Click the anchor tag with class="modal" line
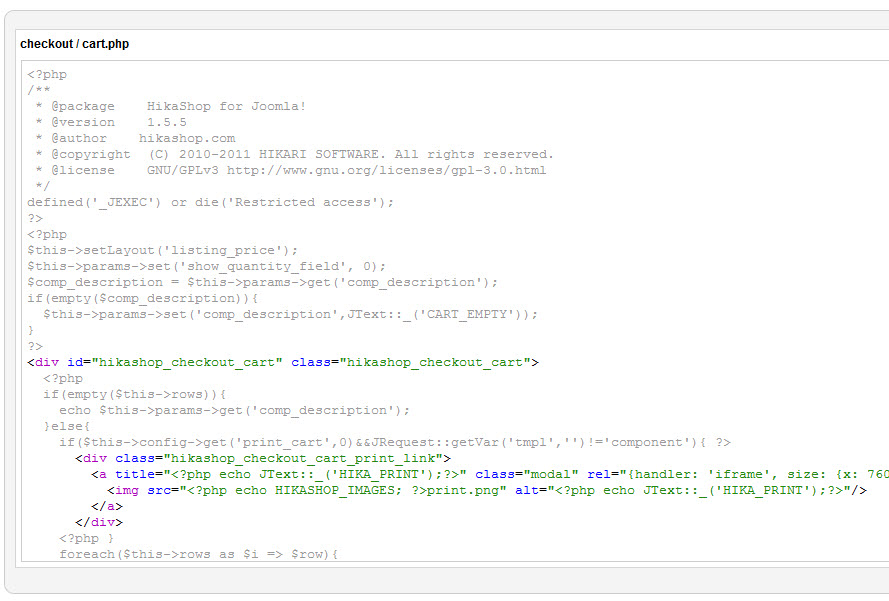The height and width of the screenshot is (601, 889). click(x=490, y=474)
